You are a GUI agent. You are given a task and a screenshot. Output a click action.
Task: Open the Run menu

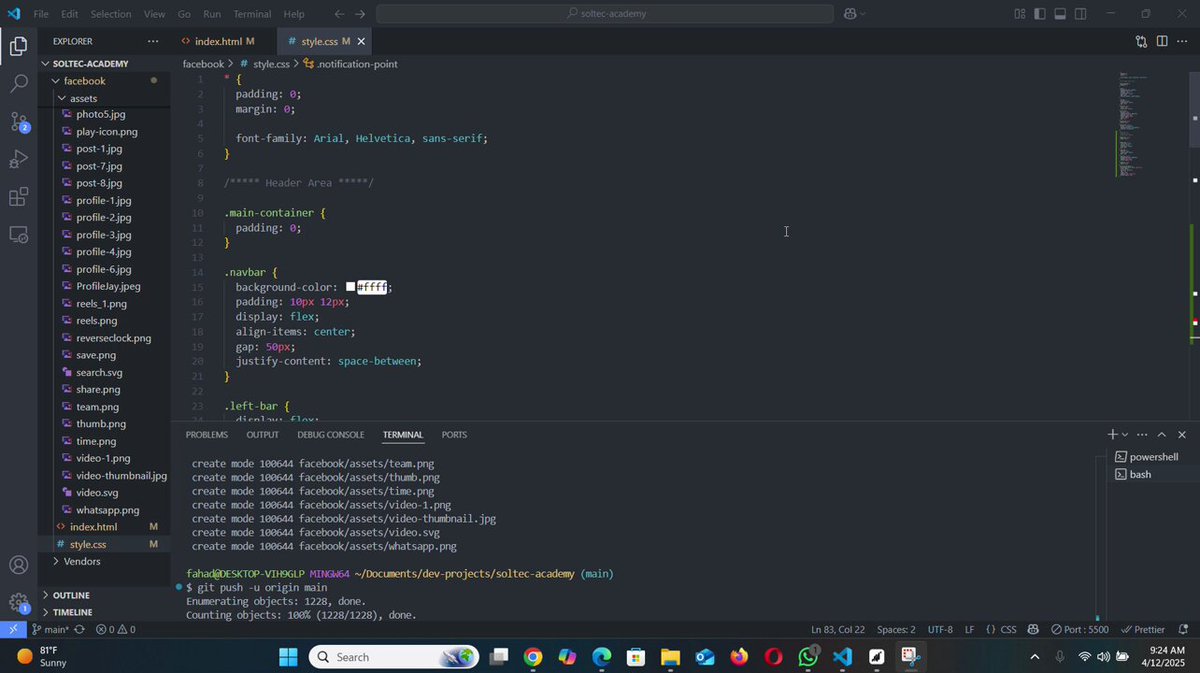point(212,14)
